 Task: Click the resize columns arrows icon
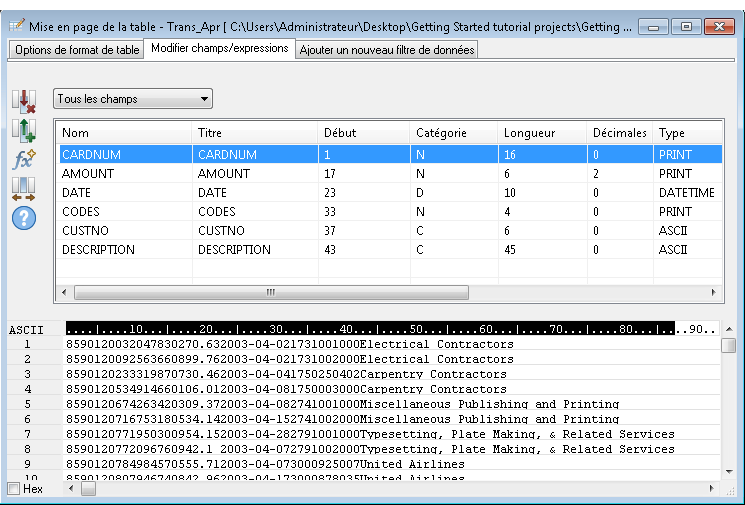tap(23, 188)
